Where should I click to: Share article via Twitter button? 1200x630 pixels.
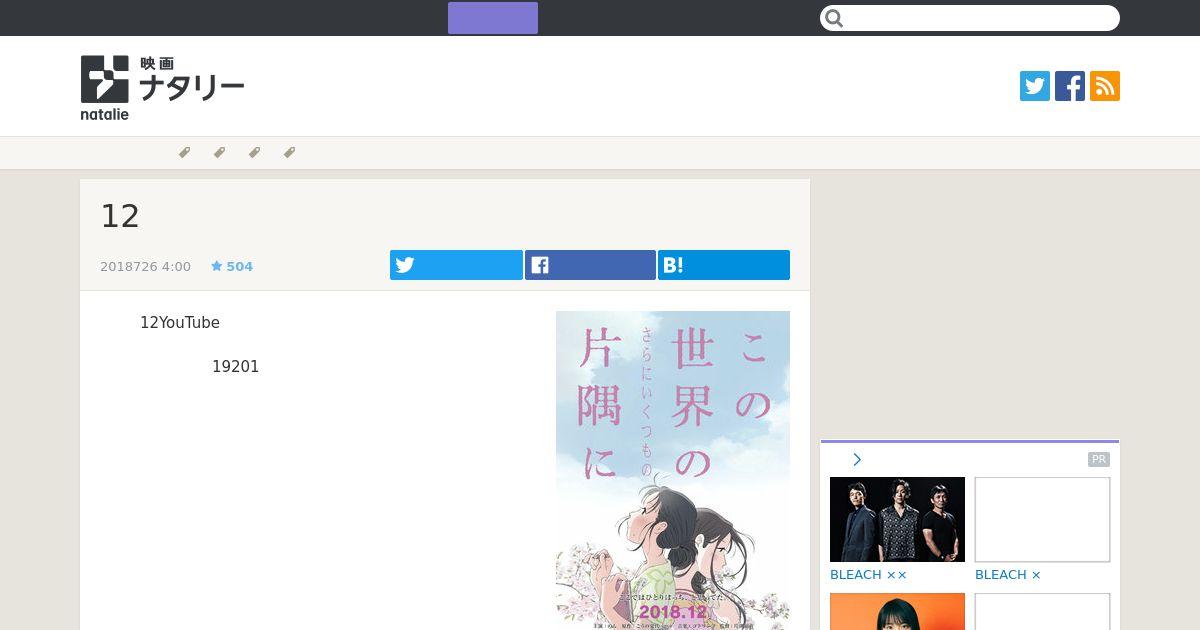coord(456,265)
